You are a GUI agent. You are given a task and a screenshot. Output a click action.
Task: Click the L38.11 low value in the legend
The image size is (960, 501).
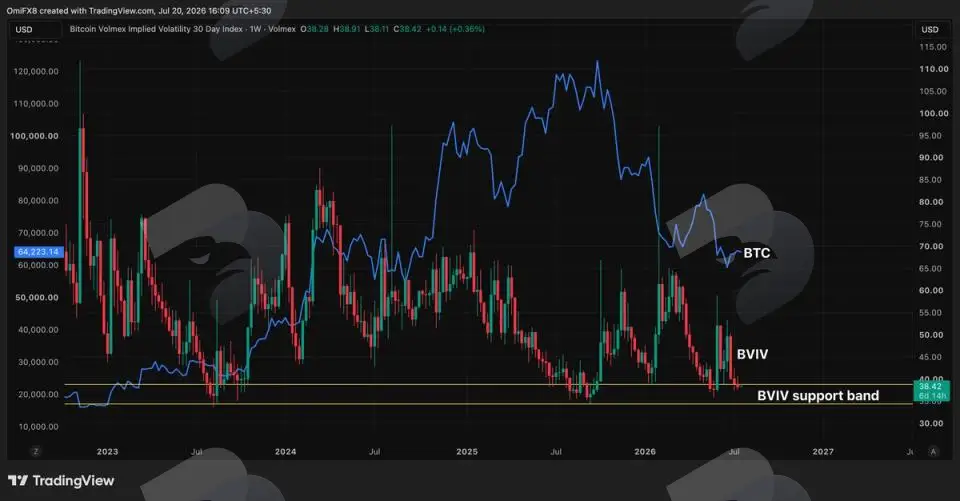pos(377,29)
